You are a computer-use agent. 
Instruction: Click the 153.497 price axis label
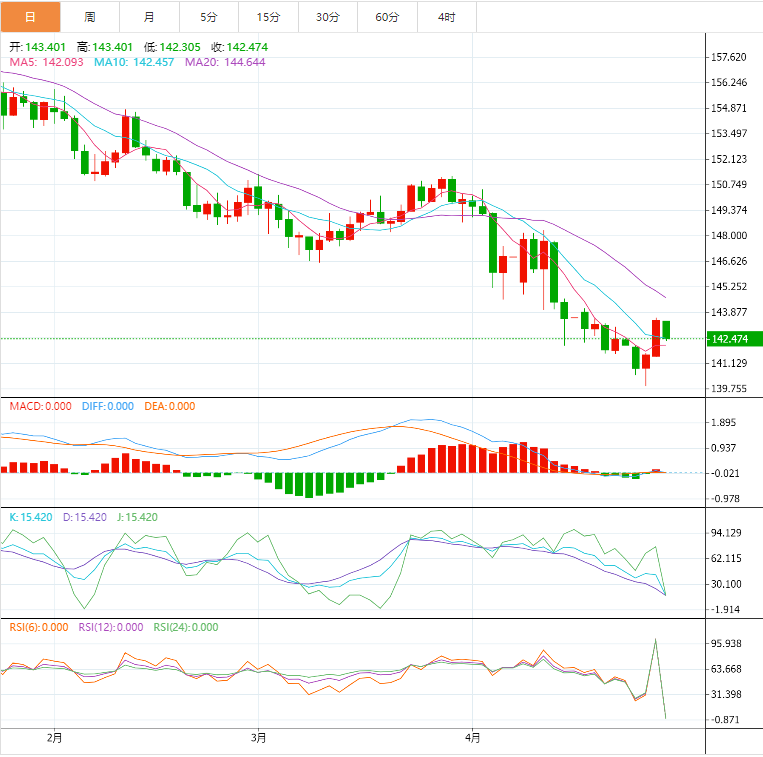(x=728, y=133)
